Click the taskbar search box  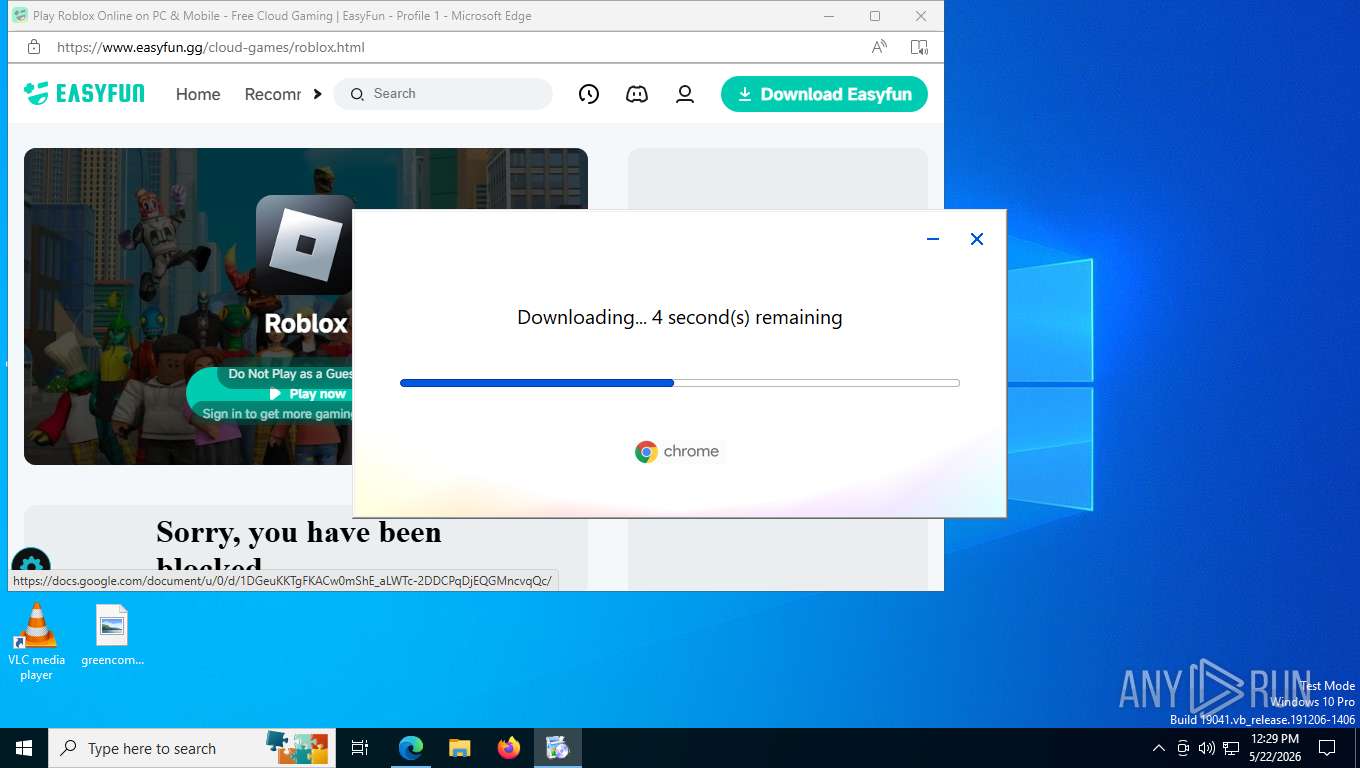click(192, 748)
